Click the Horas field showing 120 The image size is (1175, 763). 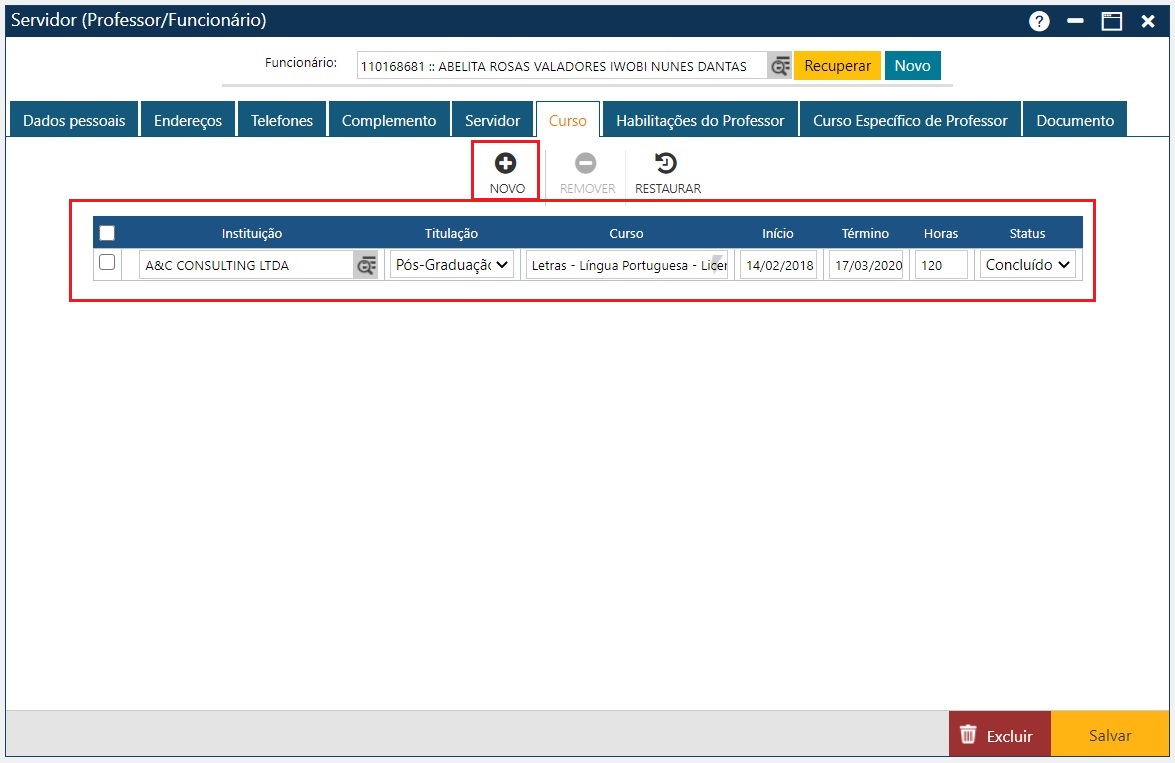(x=940, y=265)
